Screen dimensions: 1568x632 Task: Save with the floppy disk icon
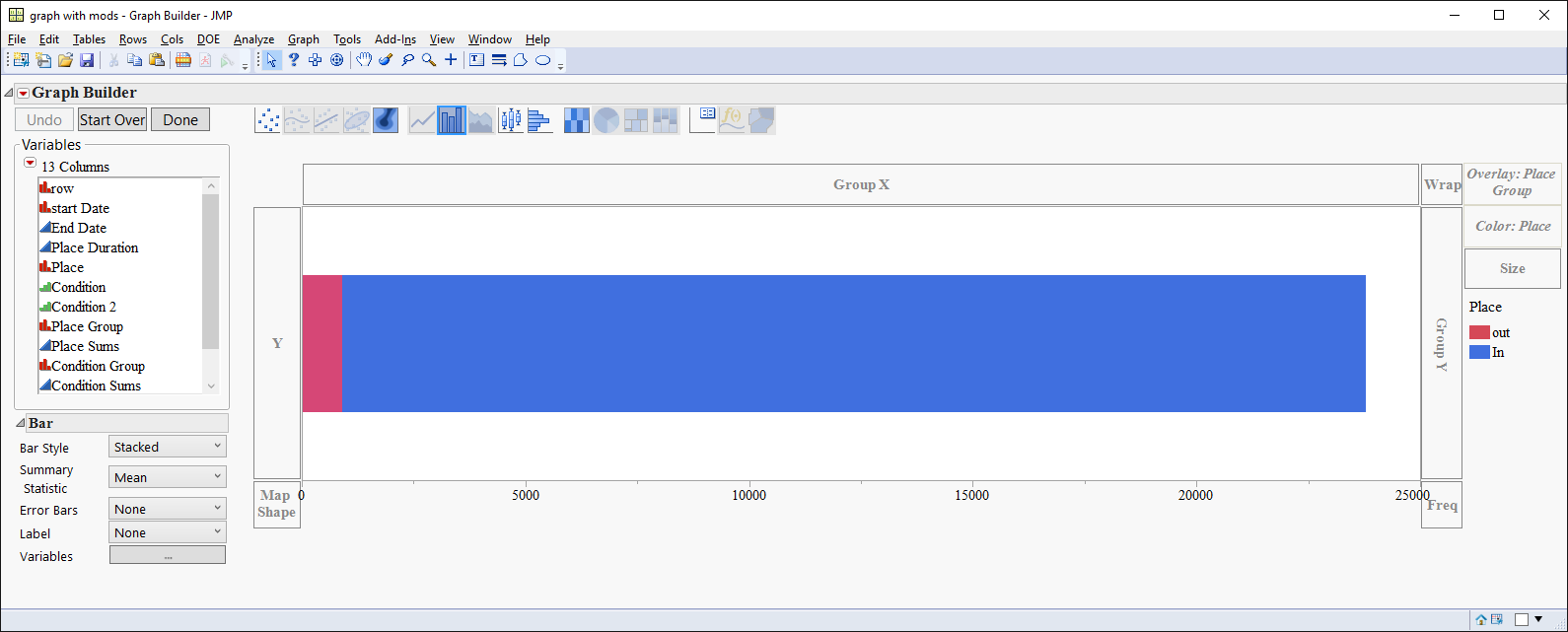click(x=87, y=60)
